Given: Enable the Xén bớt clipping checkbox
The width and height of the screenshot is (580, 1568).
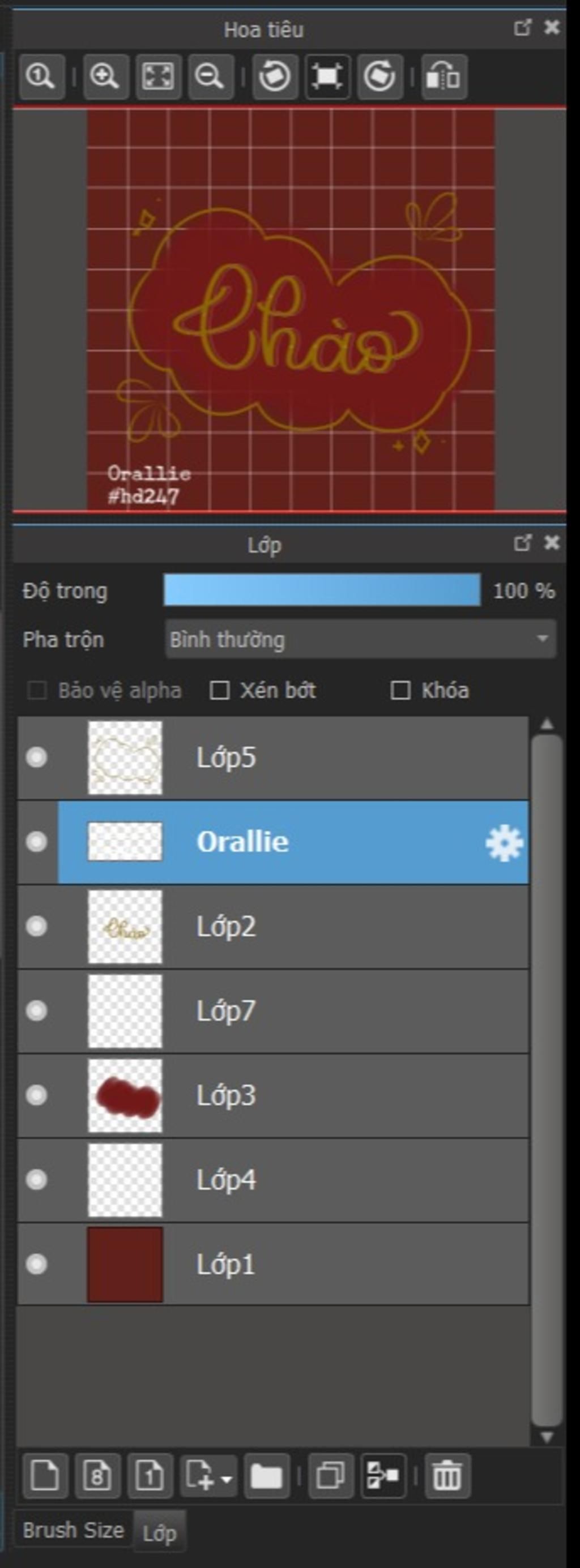Looking at the screenshot, I should [x=219, y=690].
